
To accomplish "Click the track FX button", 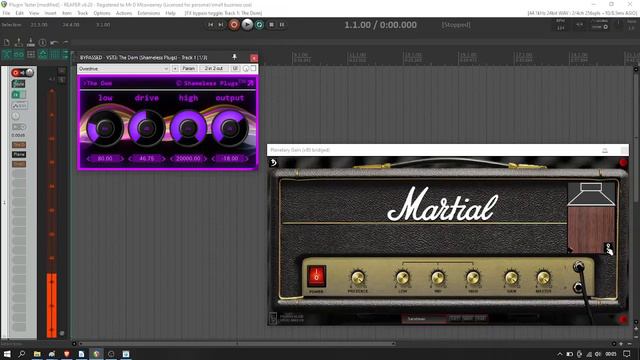I will (16, 95).
